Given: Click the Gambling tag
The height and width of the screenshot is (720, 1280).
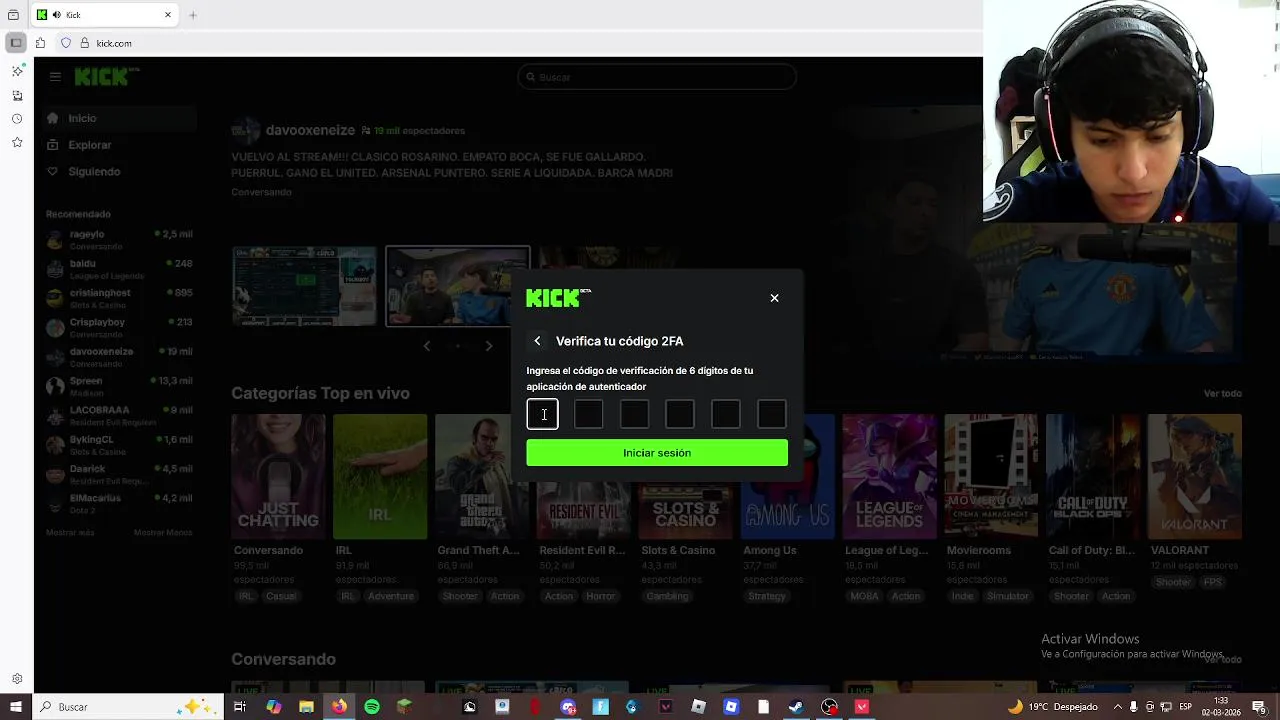Looking at the screenshot, I should click(667, 596).
